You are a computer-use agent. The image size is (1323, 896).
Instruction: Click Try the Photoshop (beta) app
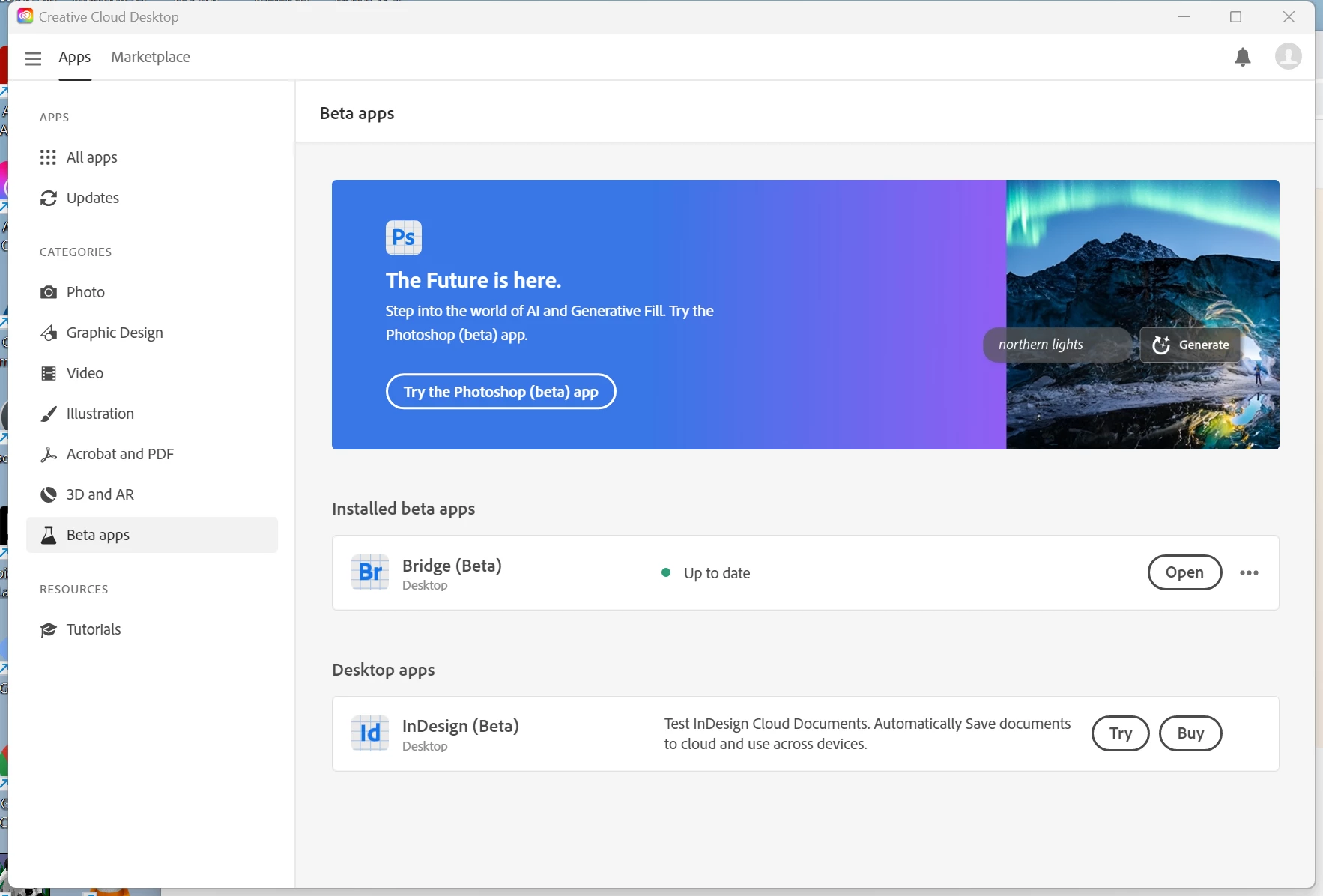pyautogui.click(x=501, y=391)
